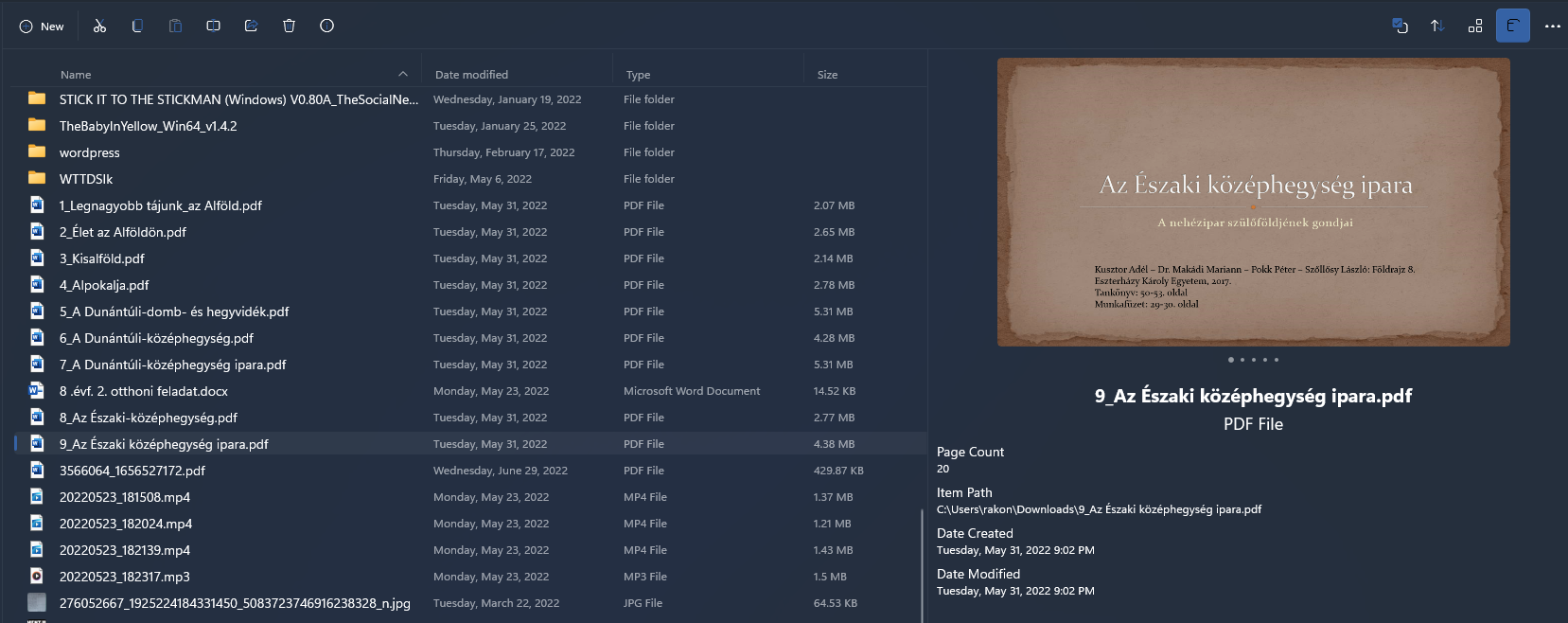Image resolution: width=1568 pixels, height=623 pixels.
Task: Click the Microsoft Word Document type cell
Action: (692, 391)
